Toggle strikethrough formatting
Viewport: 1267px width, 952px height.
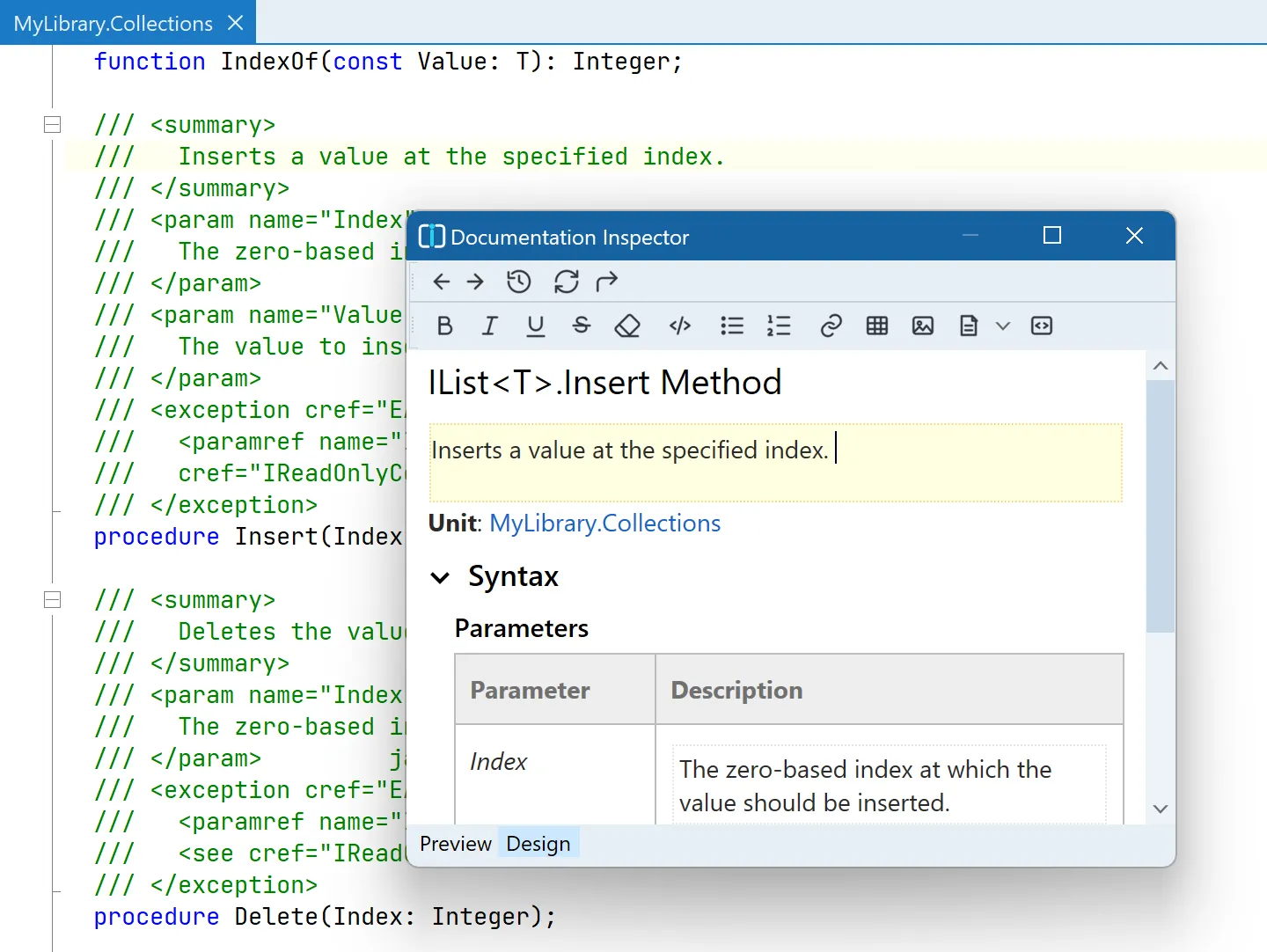pyautogui.click(x=581, y=326)
